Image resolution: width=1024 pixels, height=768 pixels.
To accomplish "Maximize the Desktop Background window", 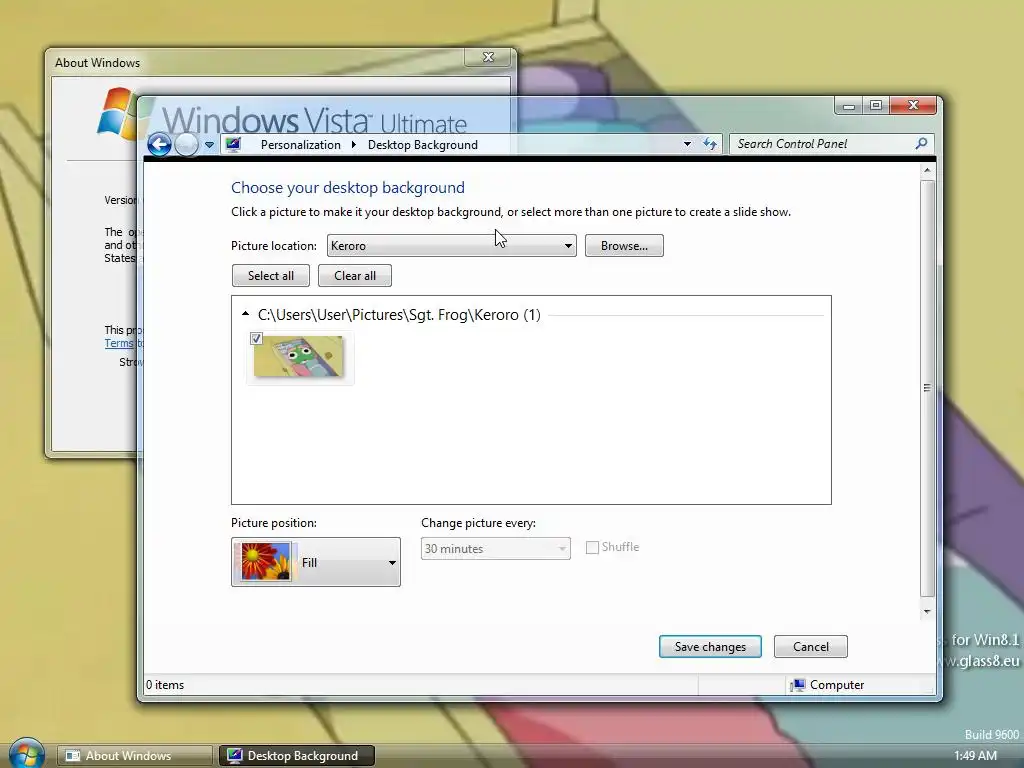I will click(x=876, y=106).
